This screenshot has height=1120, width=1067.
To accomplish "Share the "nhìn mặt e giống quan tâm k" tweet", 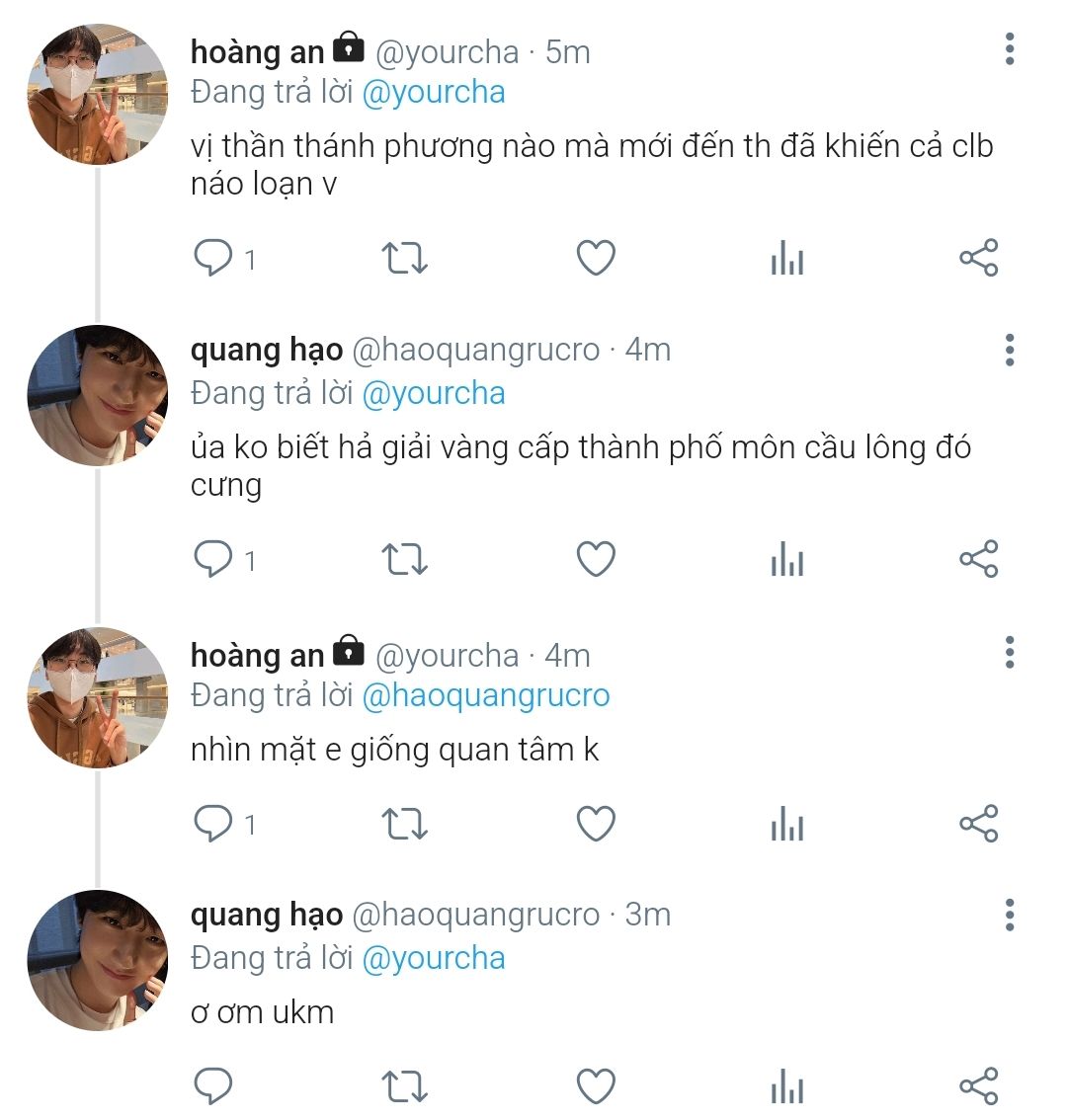I will (978, 824).
